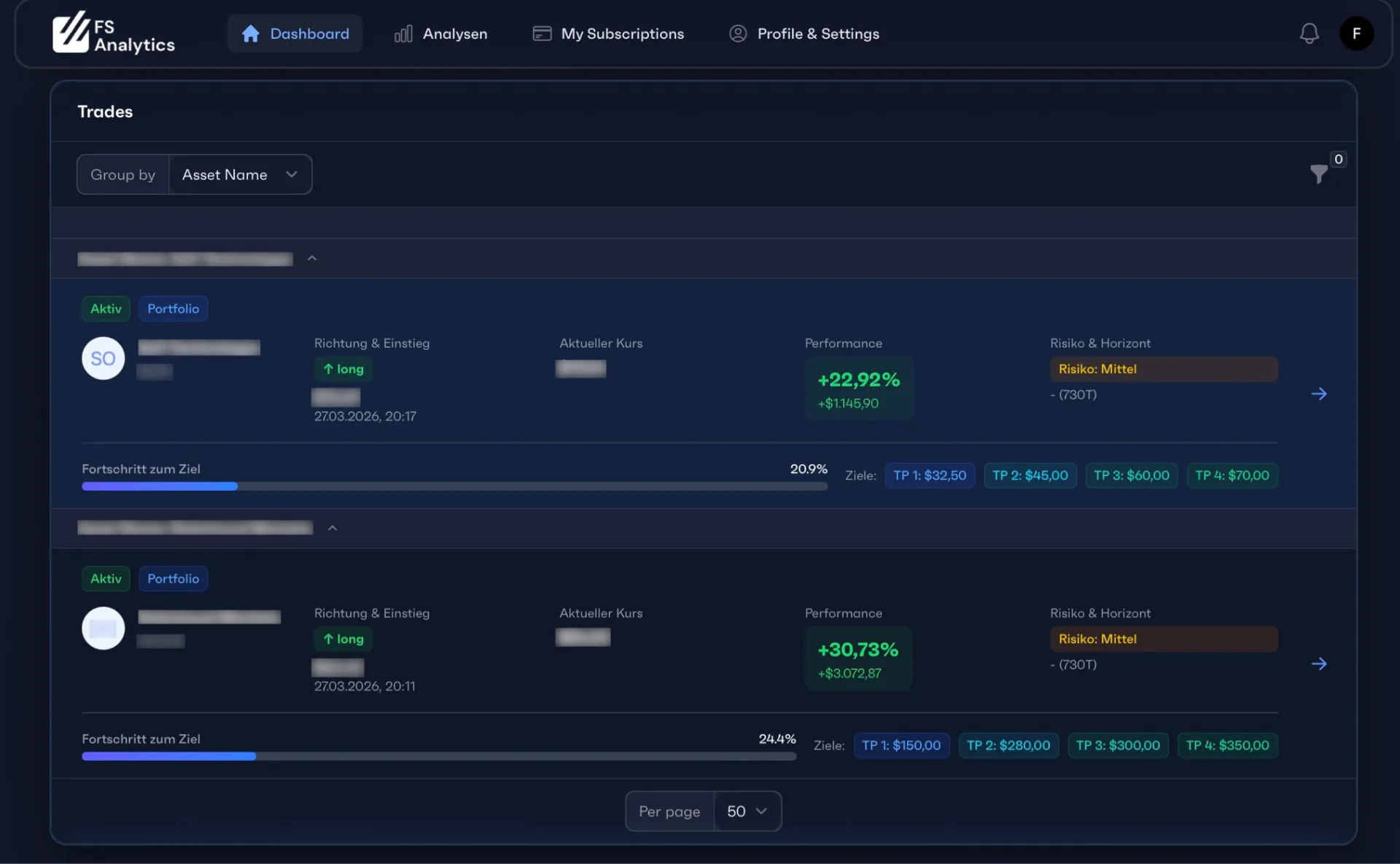Open My Subscriptions

pyautogui.click(x=608, y=34)
